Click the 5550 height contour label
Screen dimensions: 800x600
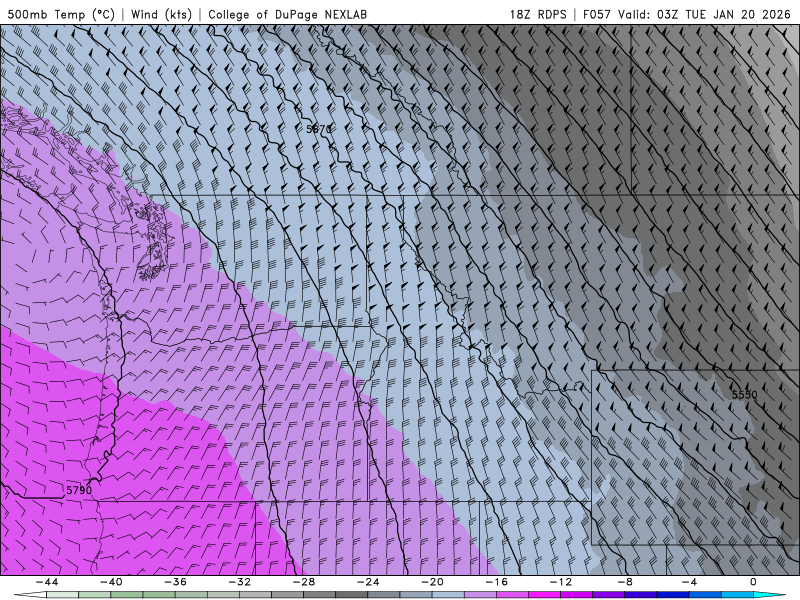(x=745, y=394)
